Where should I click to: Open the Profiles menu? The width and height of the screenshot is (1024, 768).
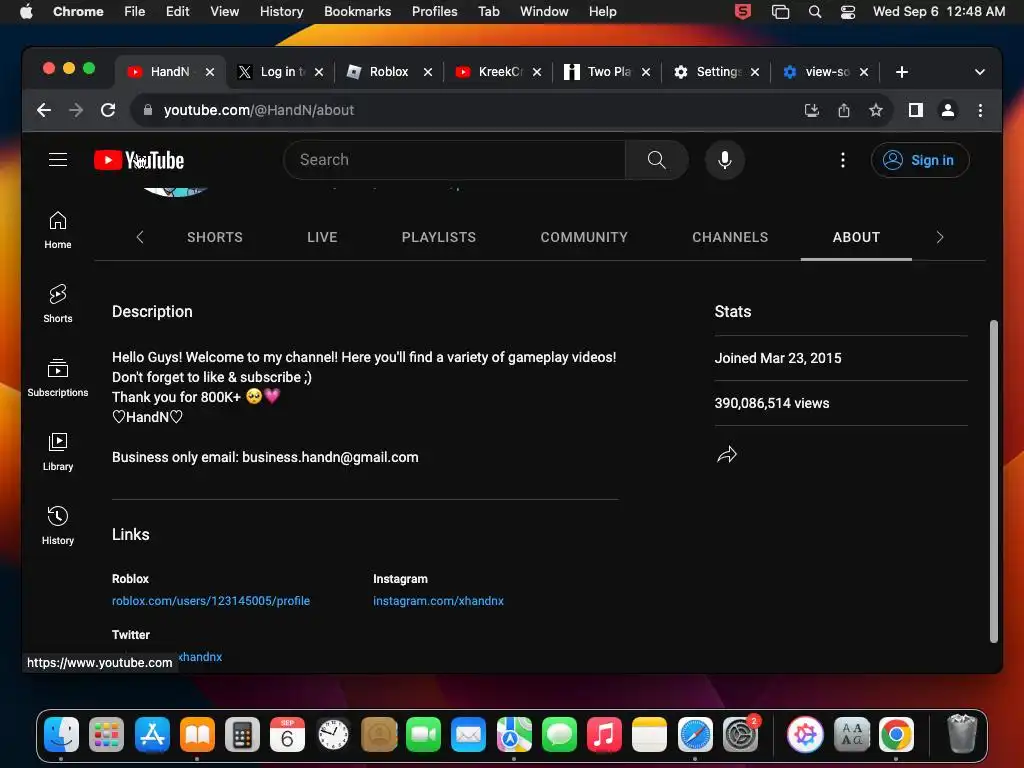coord(434,12)
